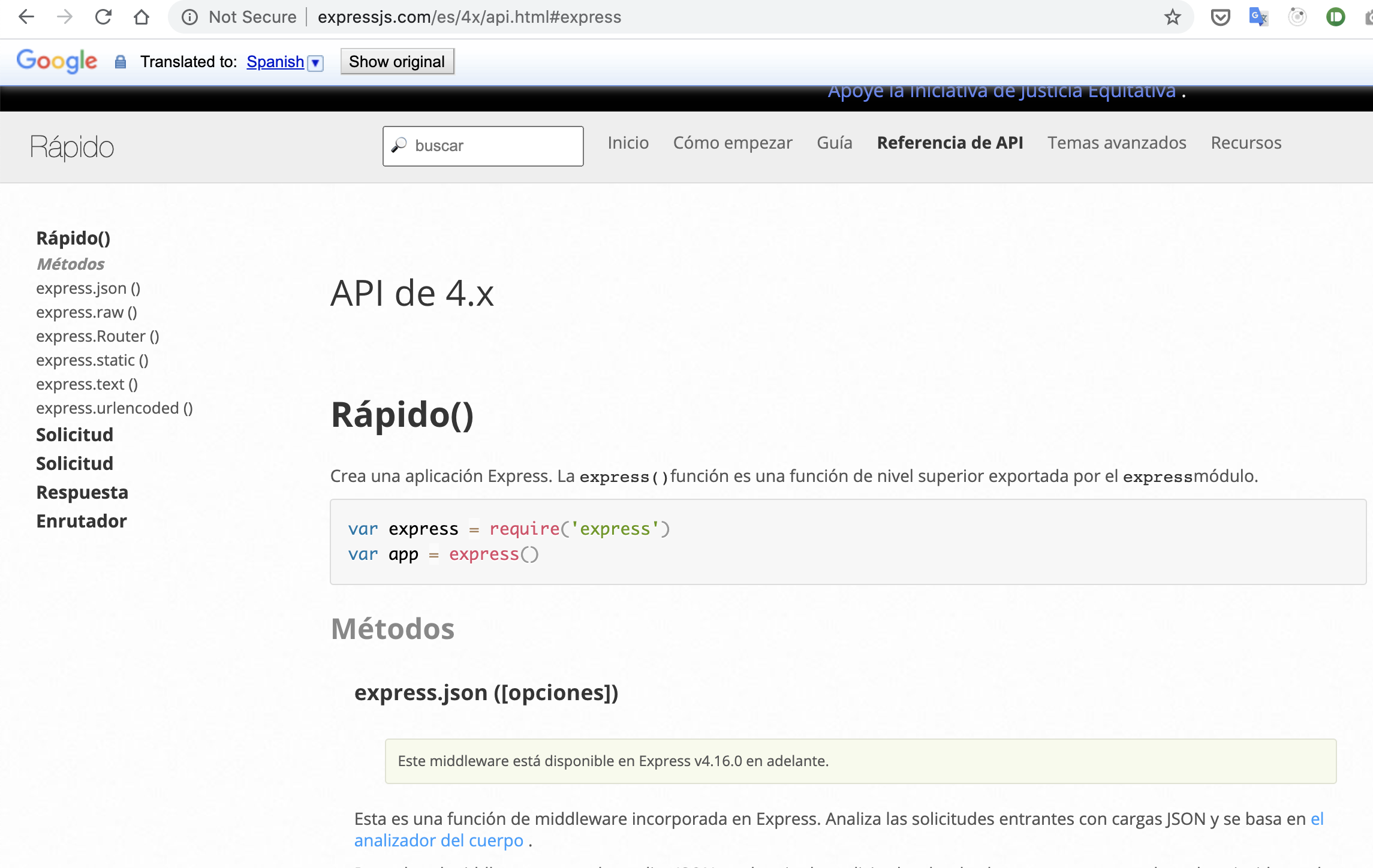
Task: Open the Spanish language dropdown
Action: click(315, 62)
